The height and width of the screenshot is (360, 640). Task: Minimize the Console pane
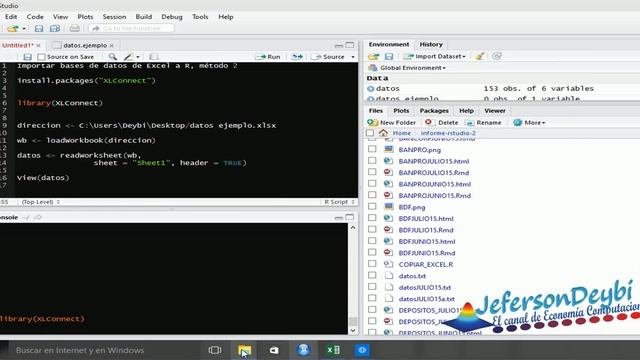point(338,218)
